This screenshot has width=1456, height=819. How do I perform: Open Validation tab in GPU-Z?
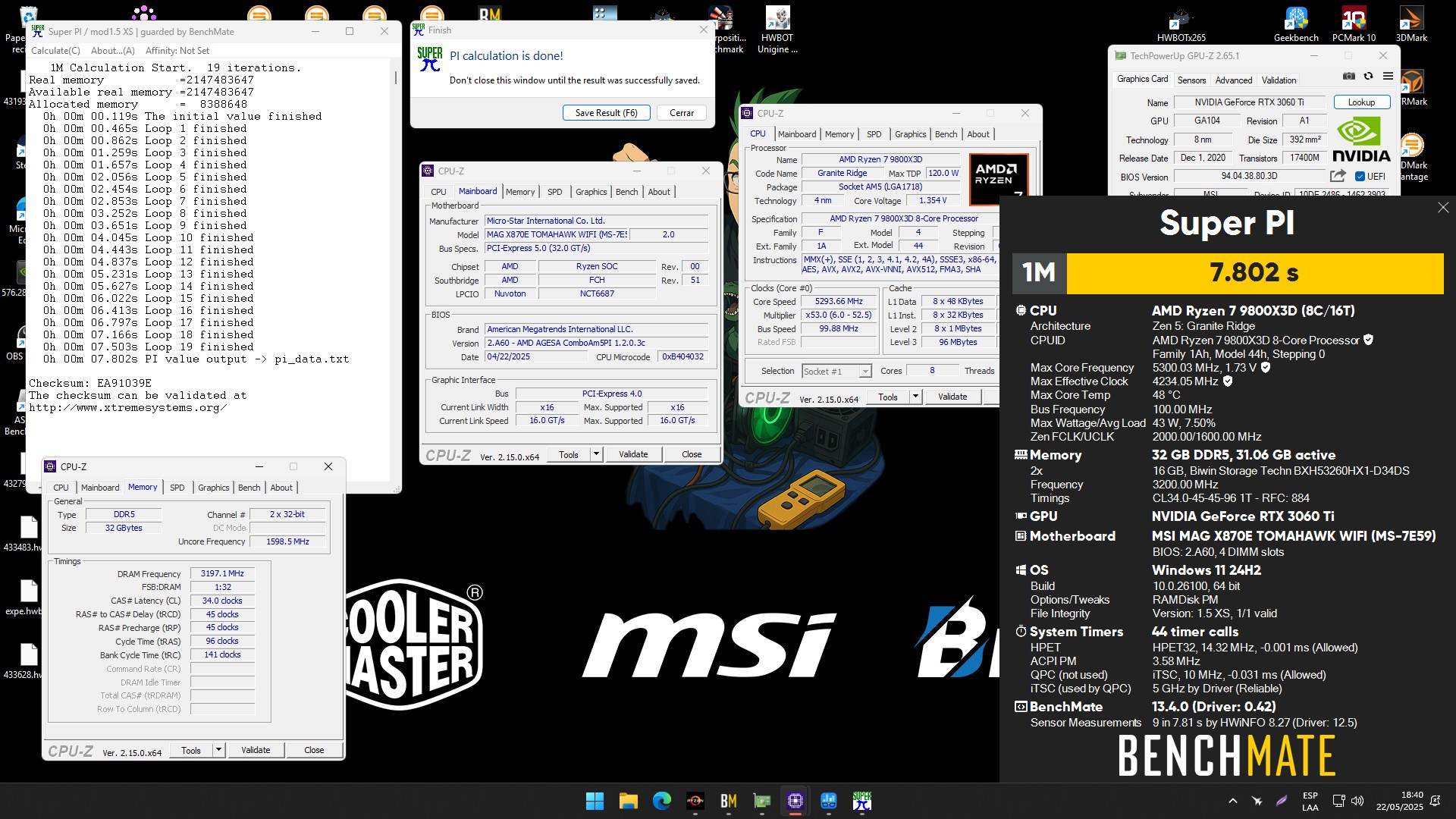pos(1279,80)
